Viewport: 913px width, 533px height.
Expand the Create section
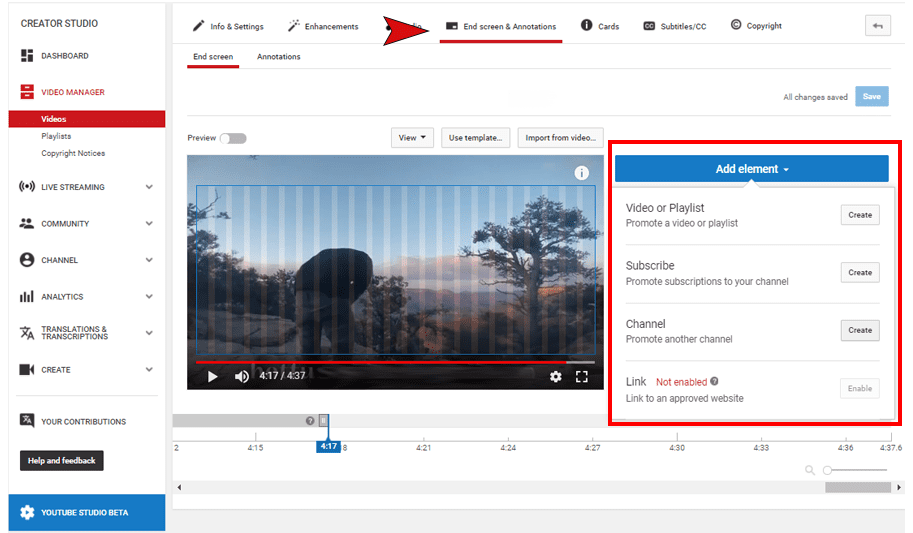[149, 369]
